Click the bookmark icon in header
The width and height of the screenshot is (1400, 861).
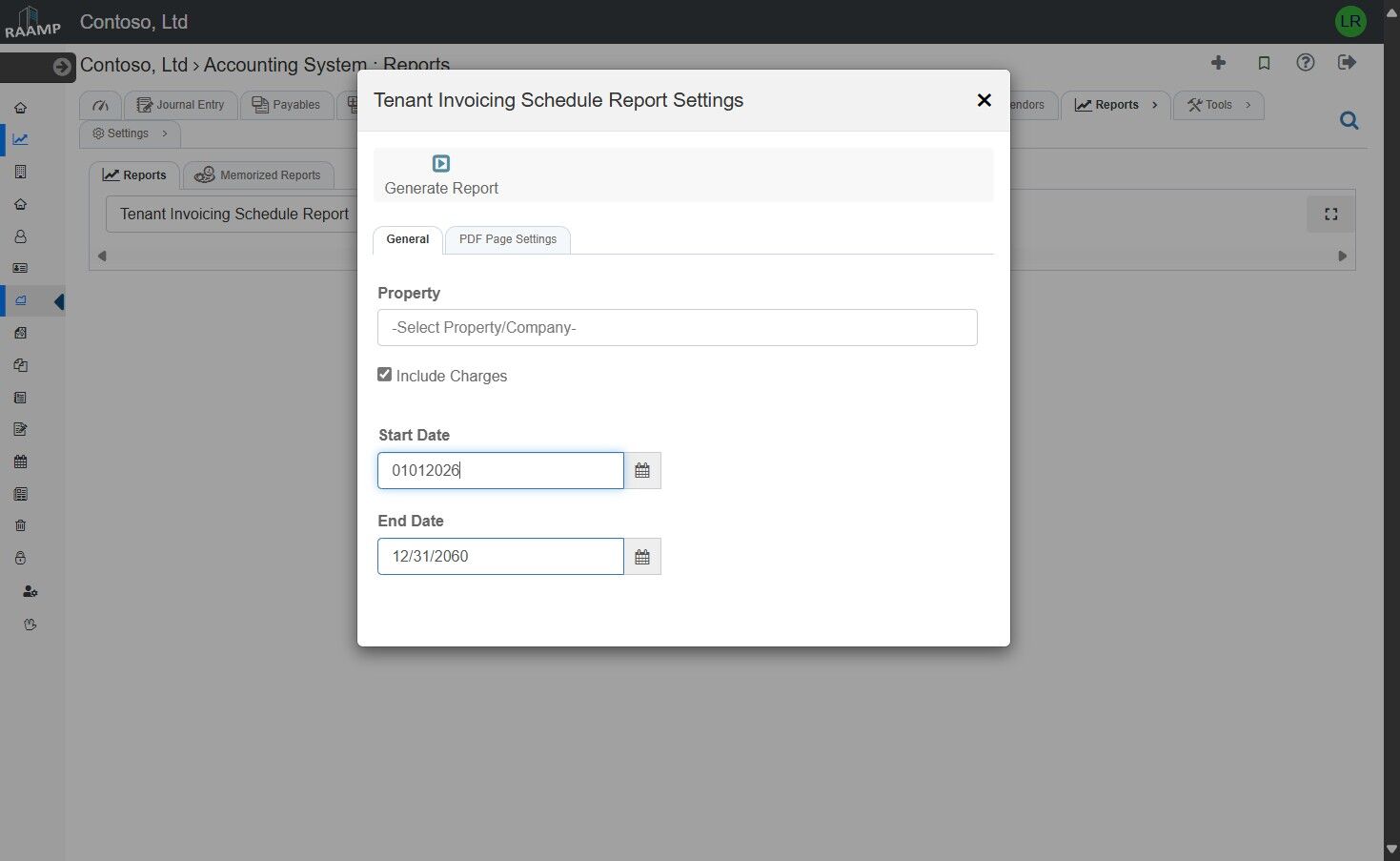pos(1264,63)
